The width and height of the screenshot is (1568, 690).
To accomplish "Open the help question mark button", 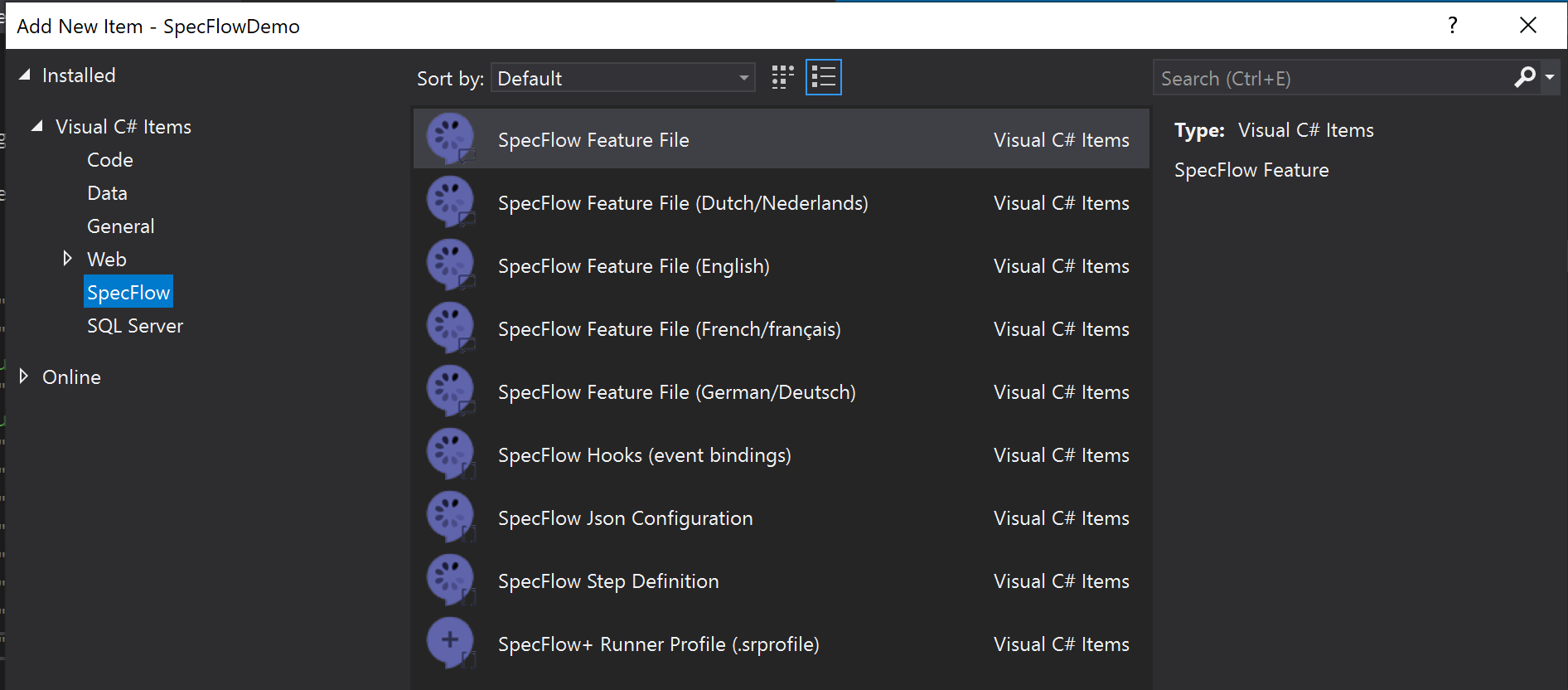I will click(x=1453, y=25).
